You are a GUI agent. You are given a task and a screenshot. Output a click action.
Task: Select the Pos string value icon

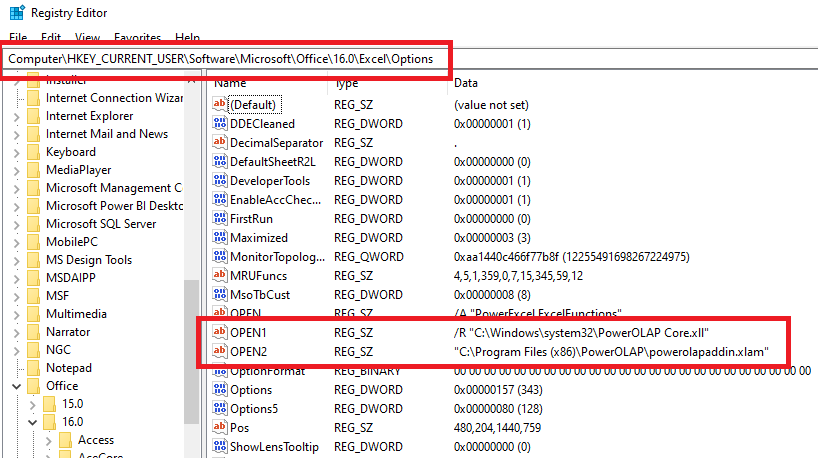pos(220,427)
